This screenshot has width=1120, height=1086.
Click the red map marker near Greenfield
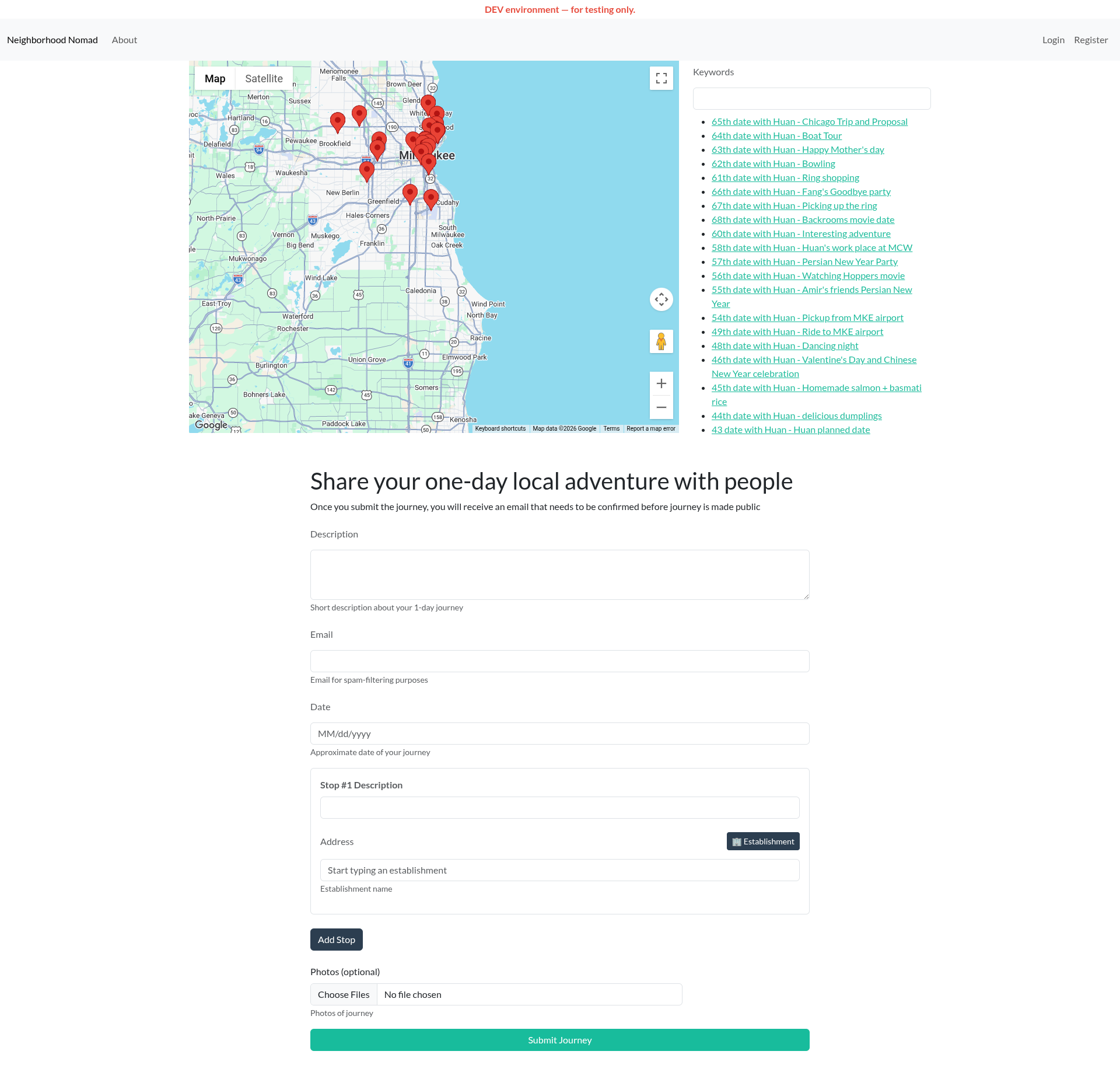pos(410,194)
